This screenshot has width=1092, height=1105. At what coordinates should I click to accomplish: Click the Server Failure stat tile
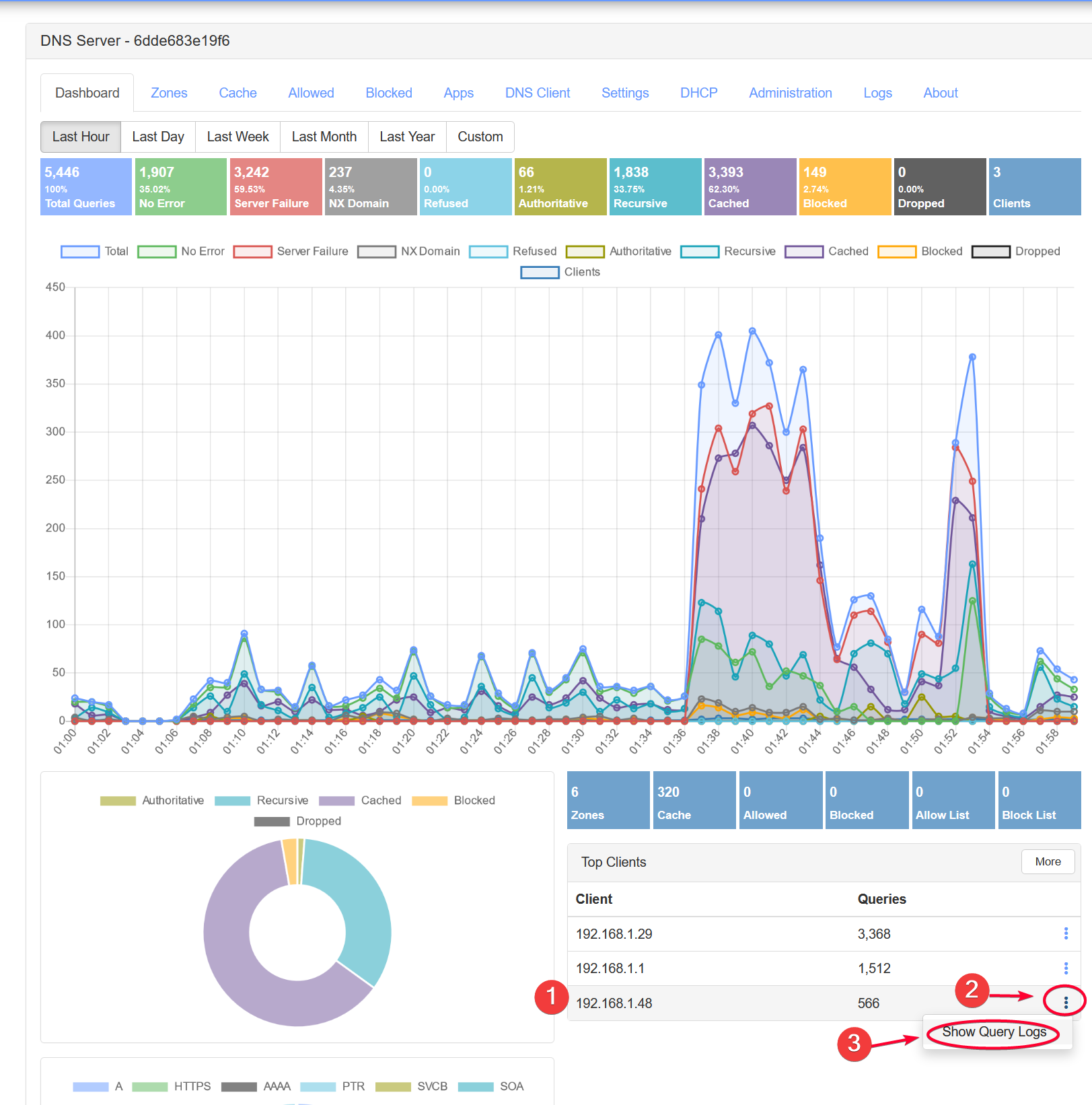click(276, 187)
